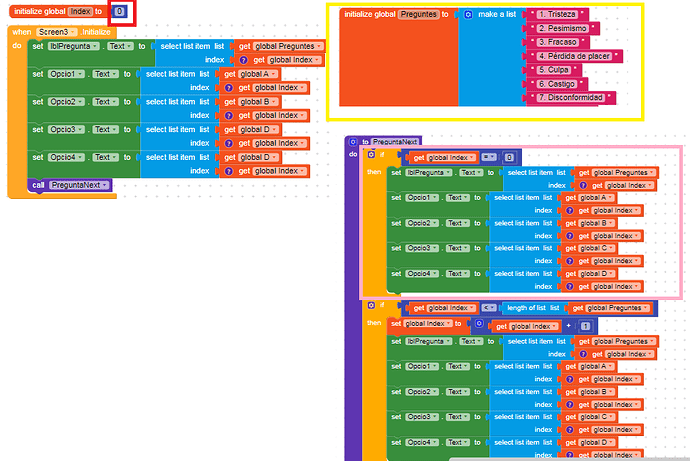690x461 pixels.
Task: Click gear icon on the second if block
Action: [x=369, y=307]
